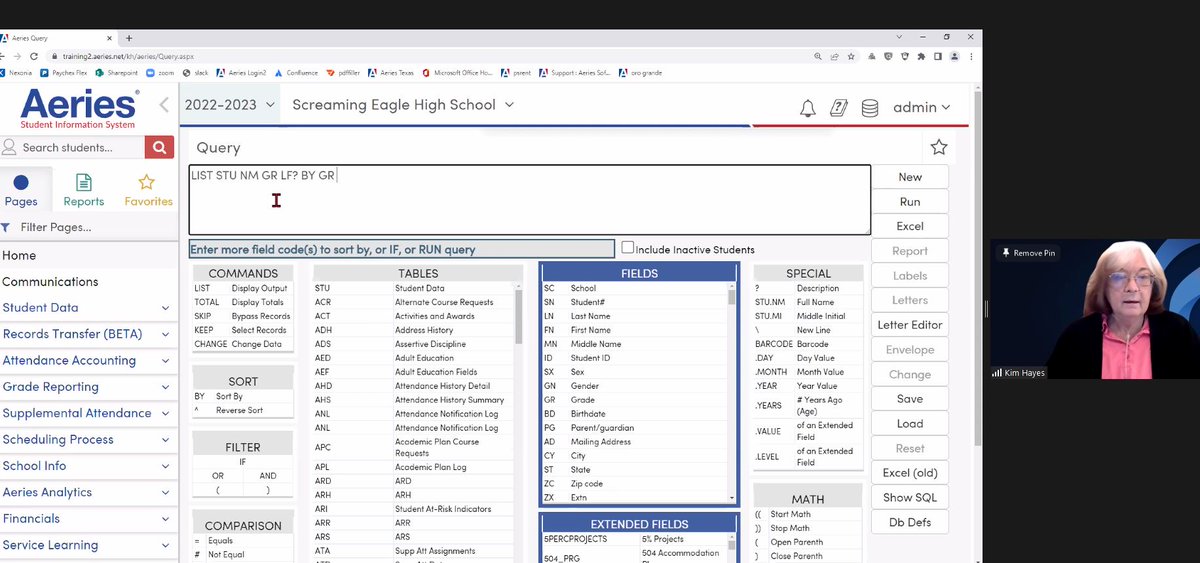Click the database stack icon
The width and height of the screenshot is (1200, 563).
point(870,108)
